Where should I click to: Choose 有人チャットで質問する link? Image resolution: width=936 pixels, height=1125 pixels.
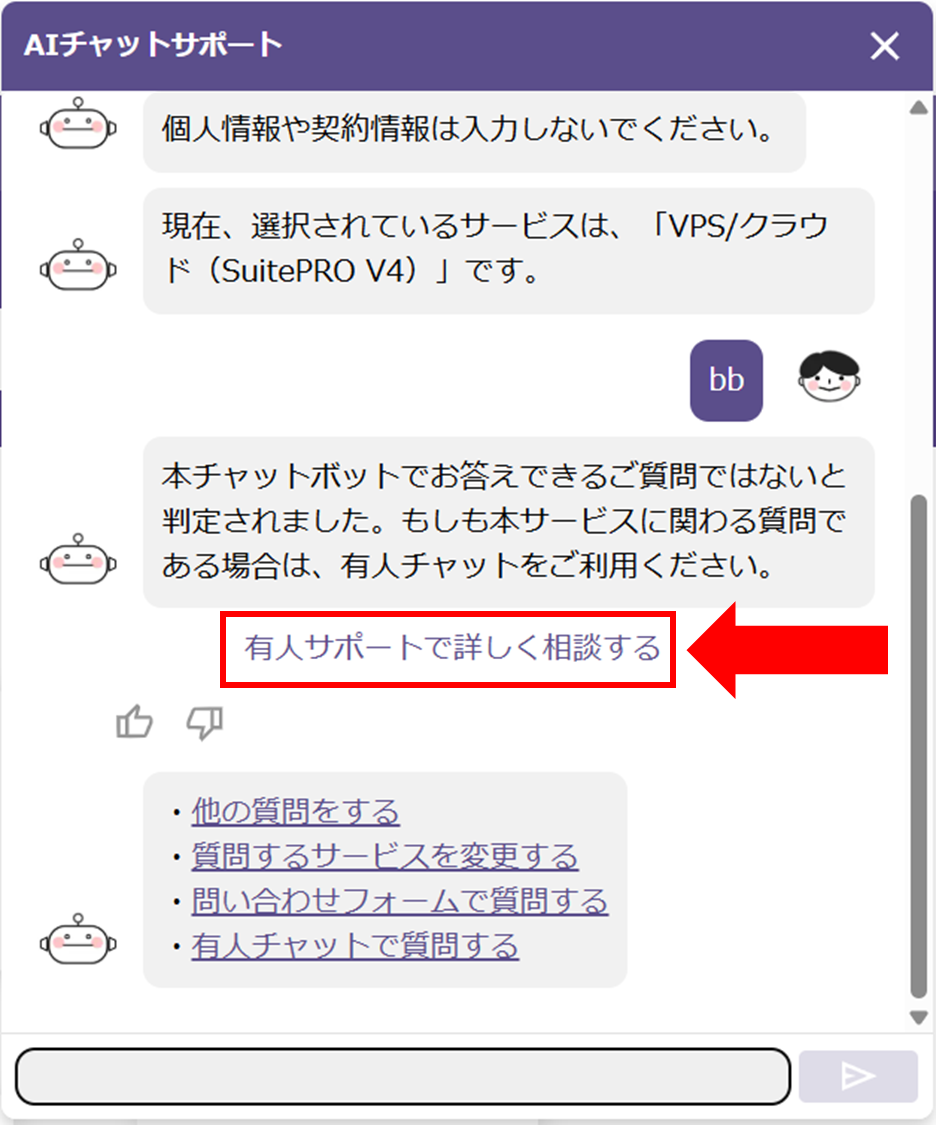354,946
